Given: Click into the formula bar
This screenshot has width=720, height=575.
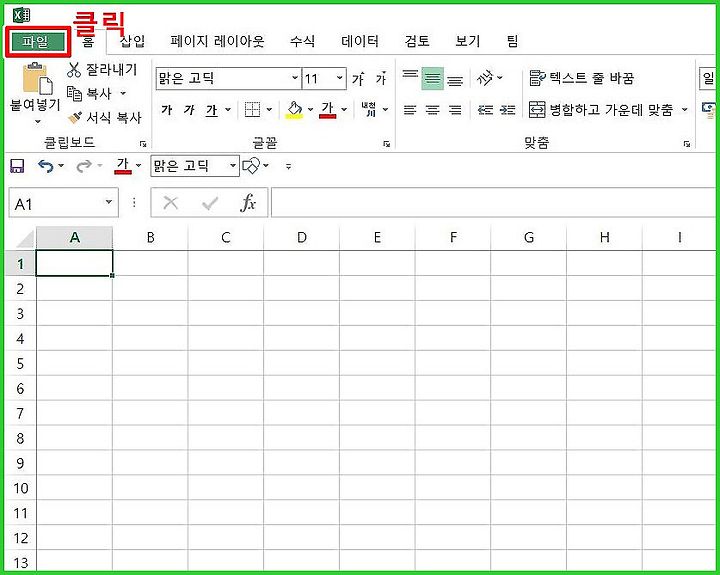Looking at the screenshot, I should 494,203.
